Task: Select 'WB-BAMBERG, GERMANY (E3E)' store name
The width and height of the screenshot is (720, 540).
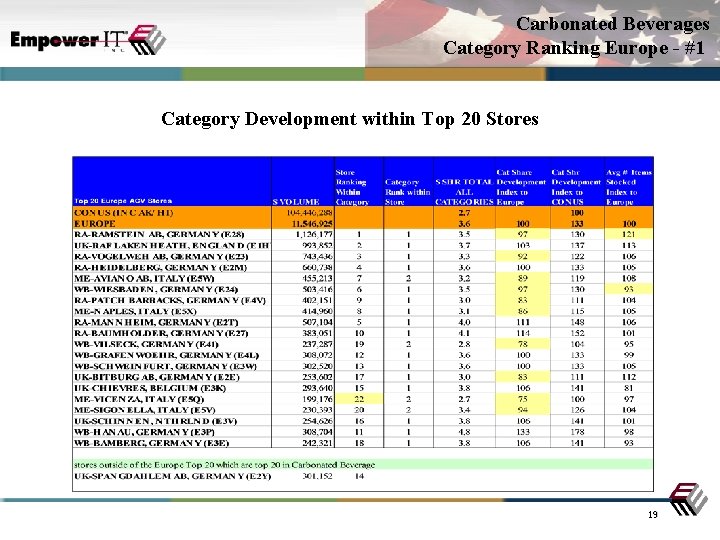Action: [152, 443]
